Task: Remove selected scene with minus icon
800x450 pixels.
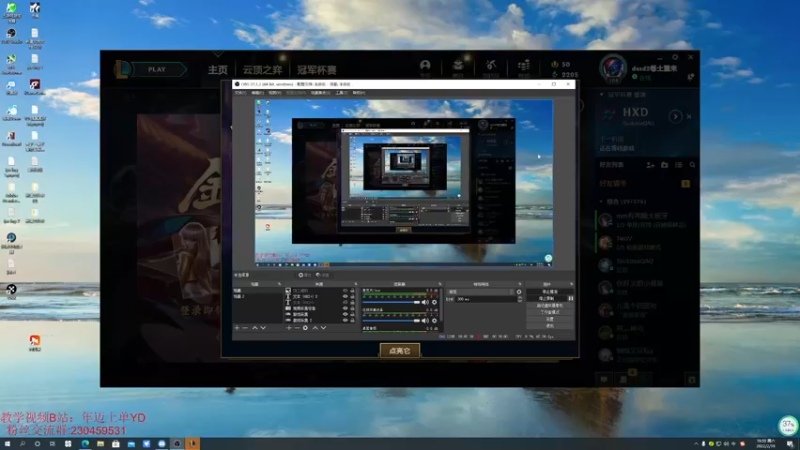Action: coord(245,328)
